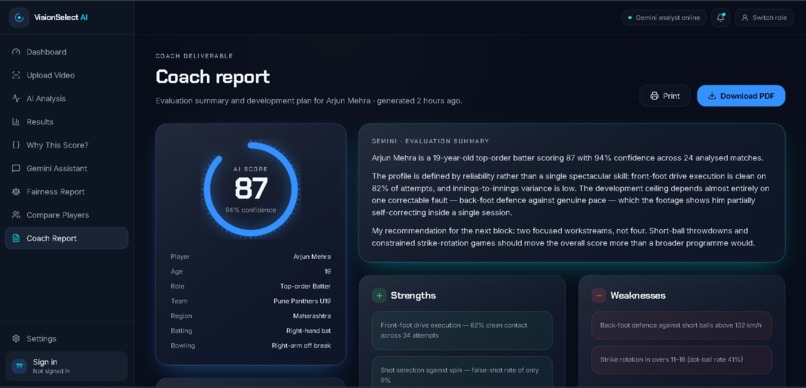Click player name value 'Arjun Mehra'

coord(312,256)
